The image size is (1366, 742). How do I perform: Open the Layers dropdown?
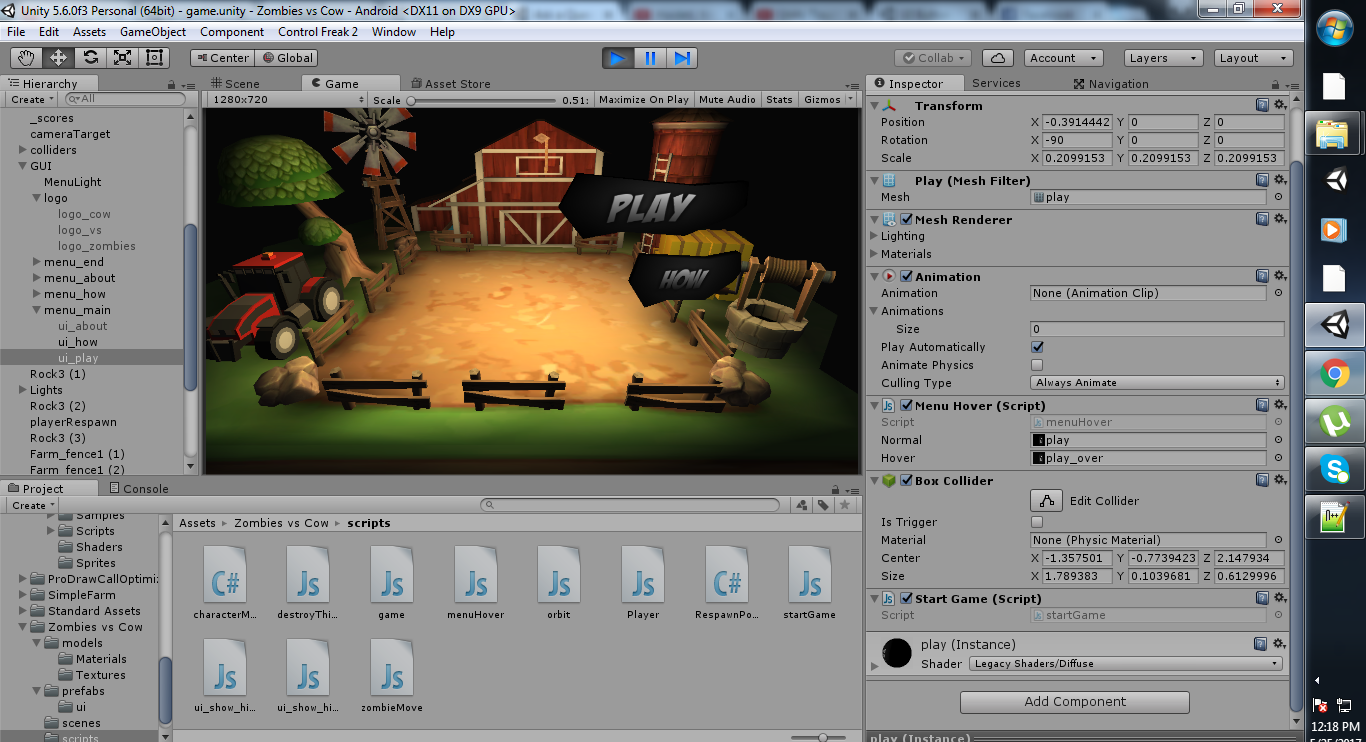(x=1161, y=58)
